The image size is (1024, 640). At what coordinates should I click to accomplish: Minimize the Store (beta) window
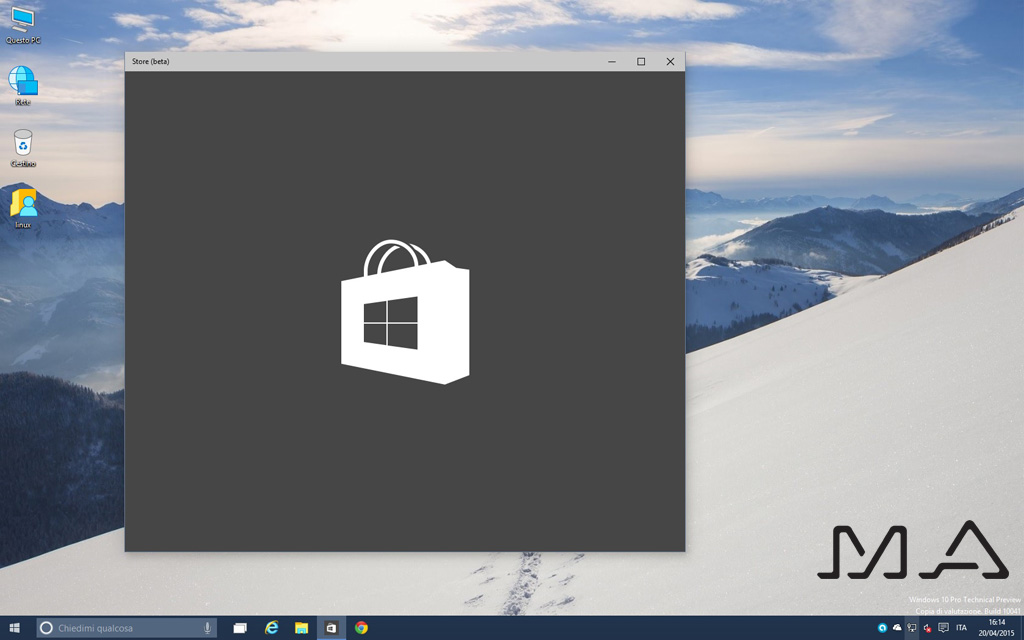click(612, 61)
